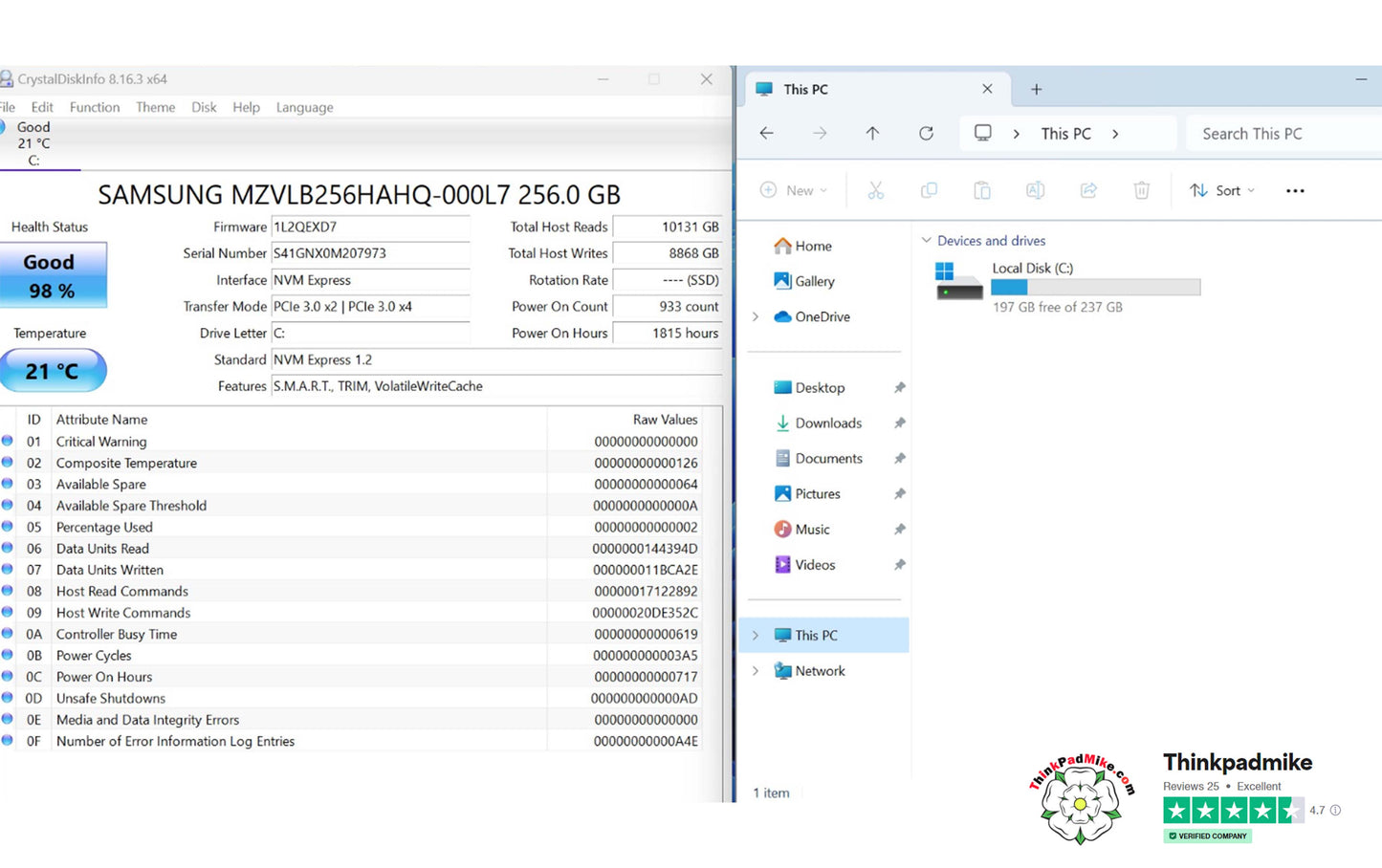The height and width of the screenshot is (868, 1382).
Task: Click the monitor icon in address bar
Action: click(982, 133)
